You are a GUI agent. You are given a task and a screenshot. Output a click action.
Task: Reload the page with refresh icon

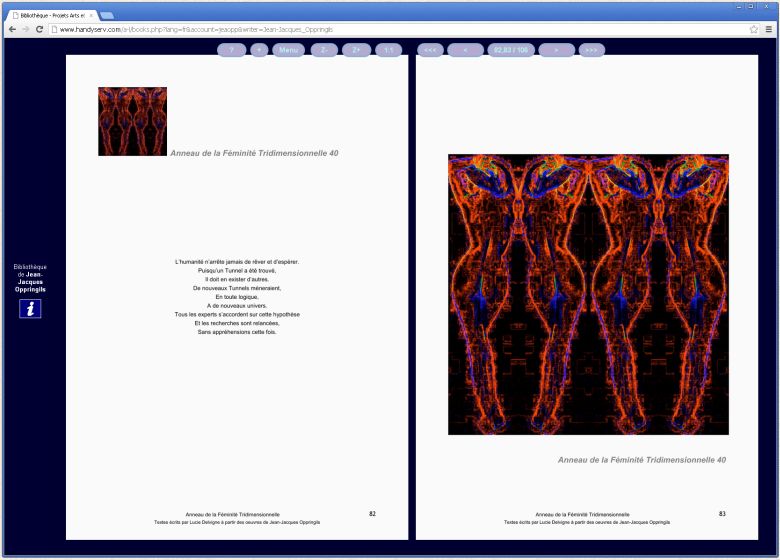pyautogui.click(x=40, y=29)
